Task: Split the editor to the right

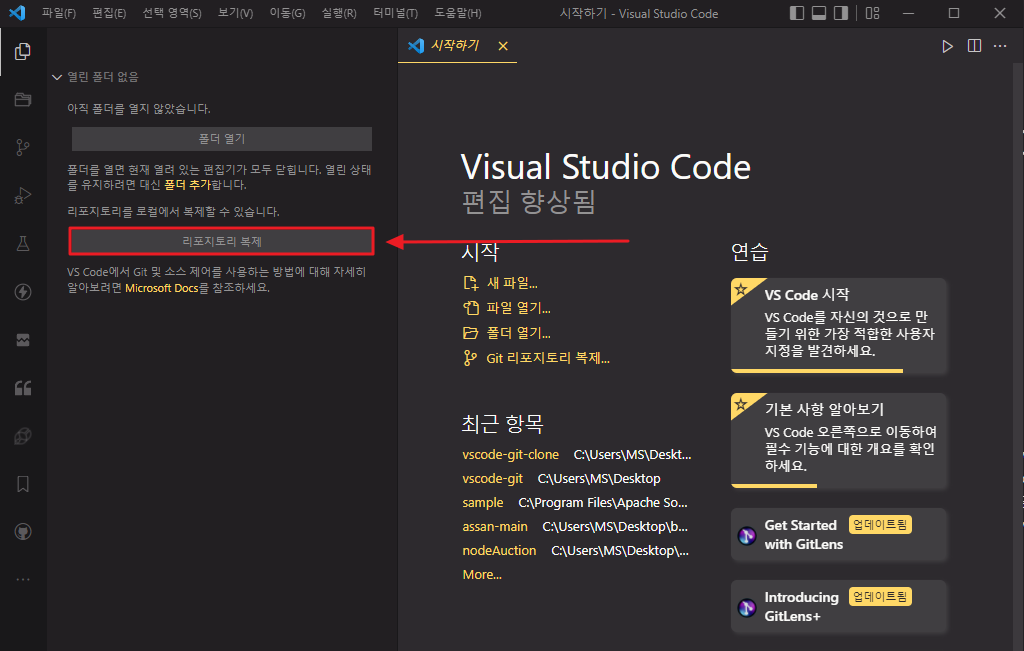Action: tap(974, 46)
